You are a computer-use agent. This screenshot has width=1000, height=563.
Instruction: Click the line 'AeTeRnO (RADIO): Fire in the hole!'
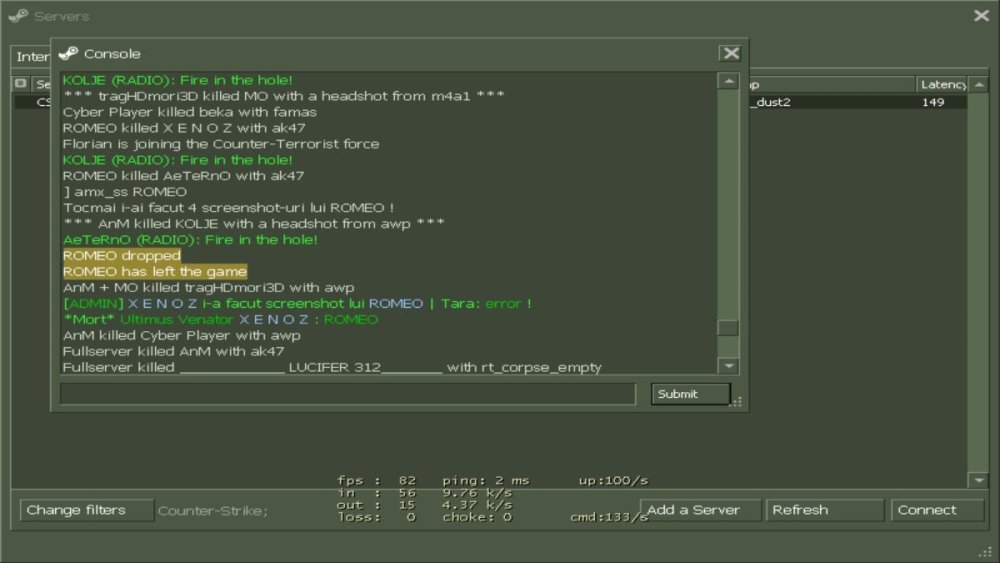(x=190, y=240)
